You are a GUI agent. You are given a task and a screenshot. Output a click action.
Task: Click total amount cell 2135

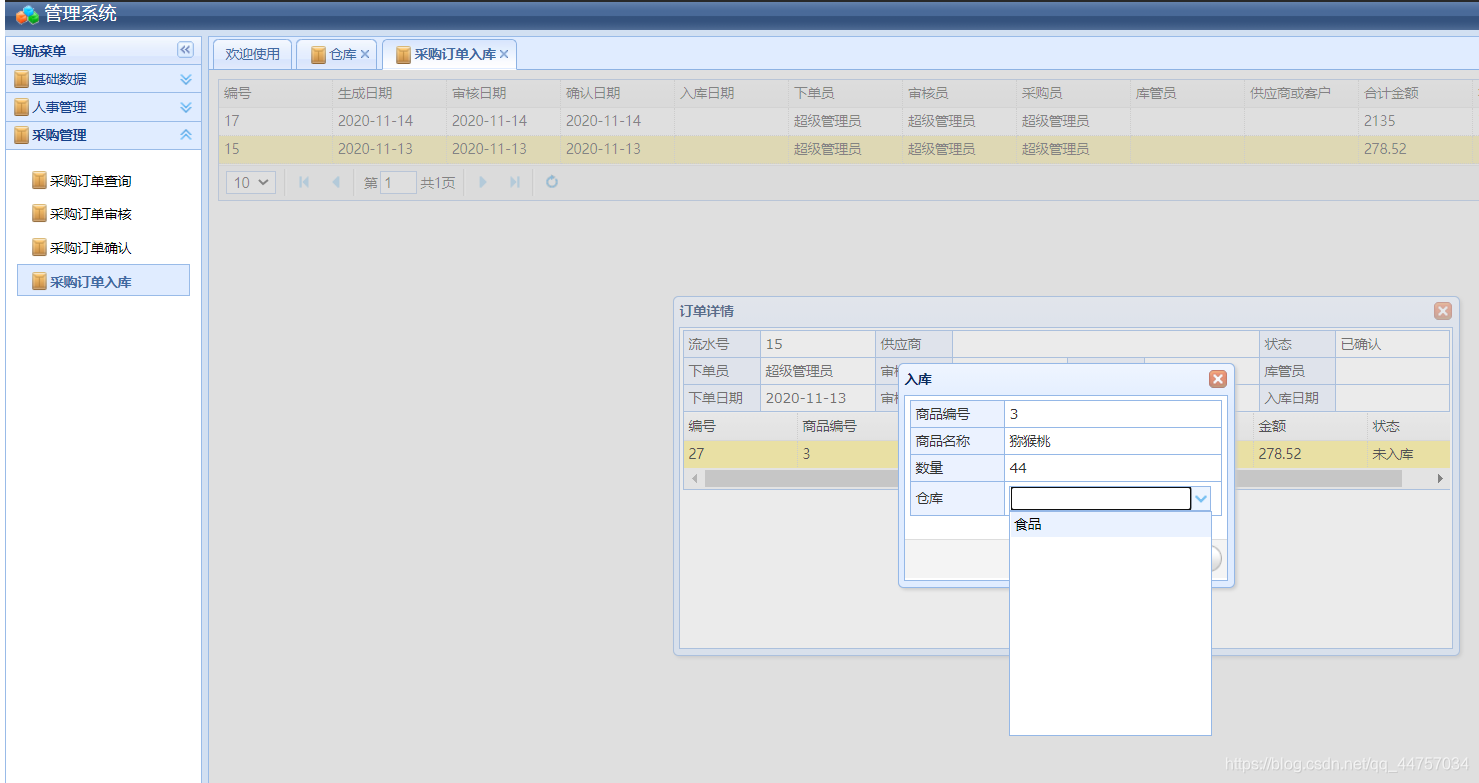click(1415, 121)
